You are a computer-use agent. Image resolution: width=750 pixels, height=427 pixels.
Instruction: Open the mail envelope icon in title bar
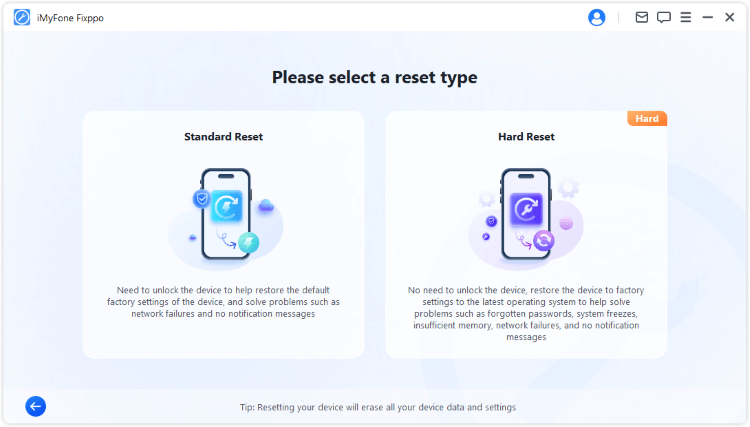[x=642, y=17]
